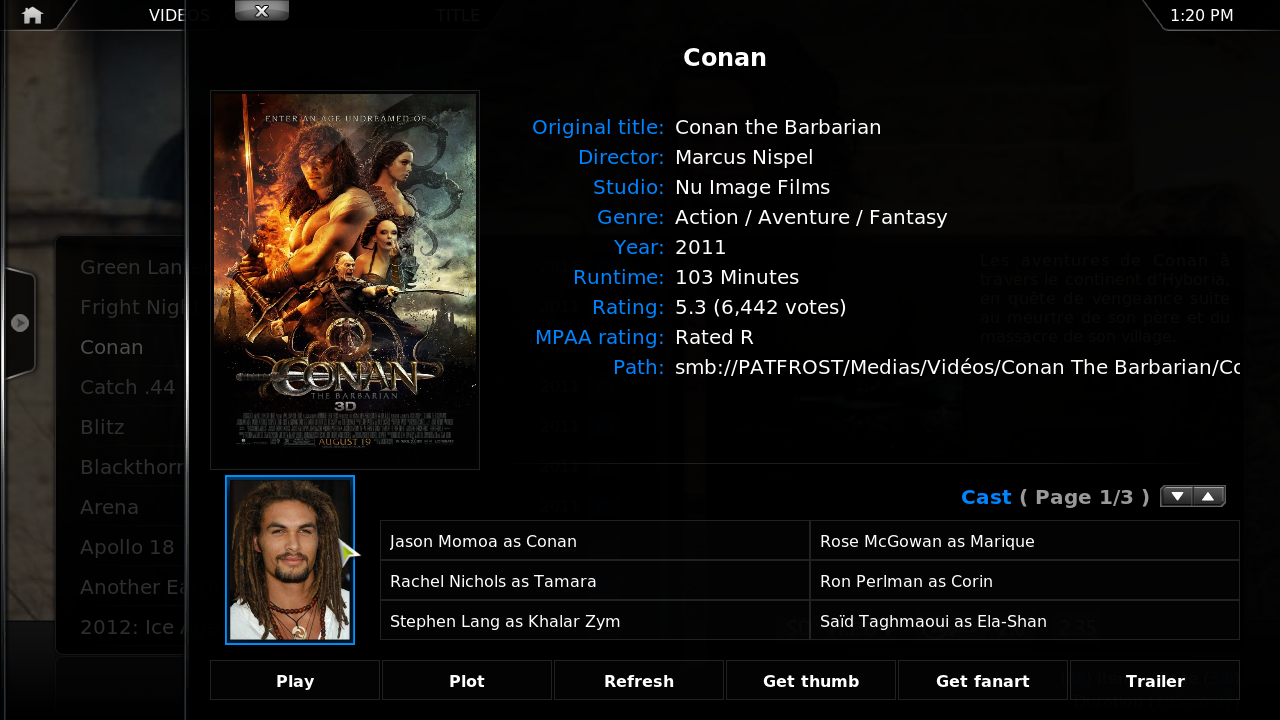Click the Cast section heading

(986, 497)
